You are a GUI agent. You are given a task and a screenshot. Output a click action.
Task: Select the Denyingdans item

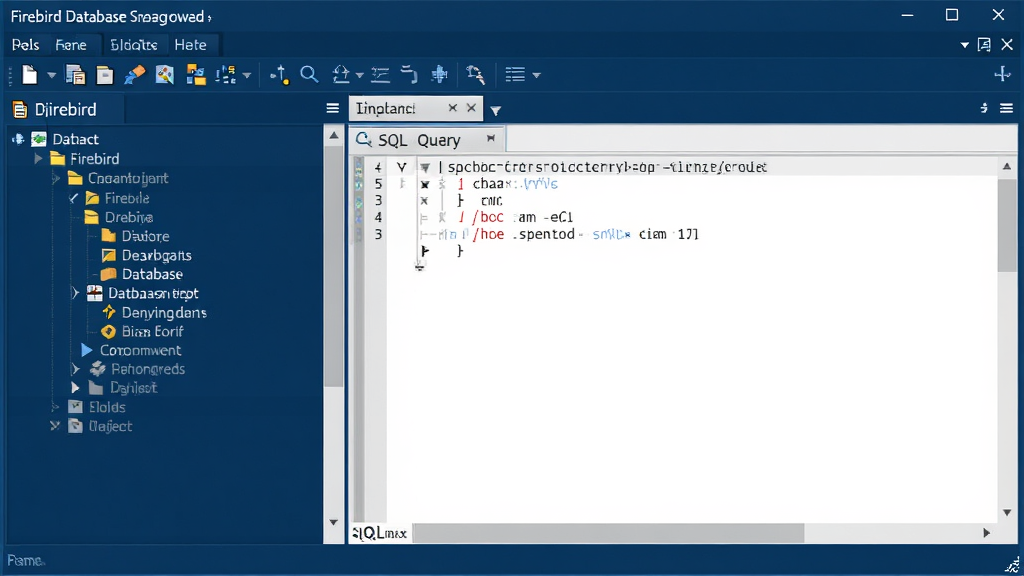pos(164,313)
